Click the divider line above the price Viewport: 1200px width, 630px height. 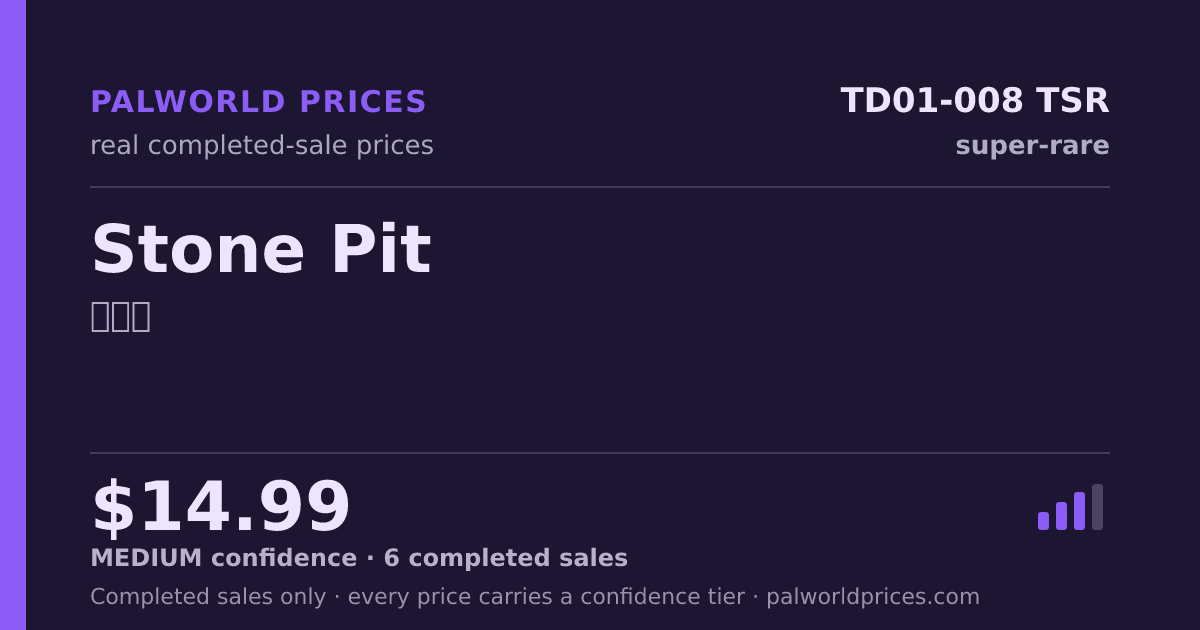click(x=600, y=453)
